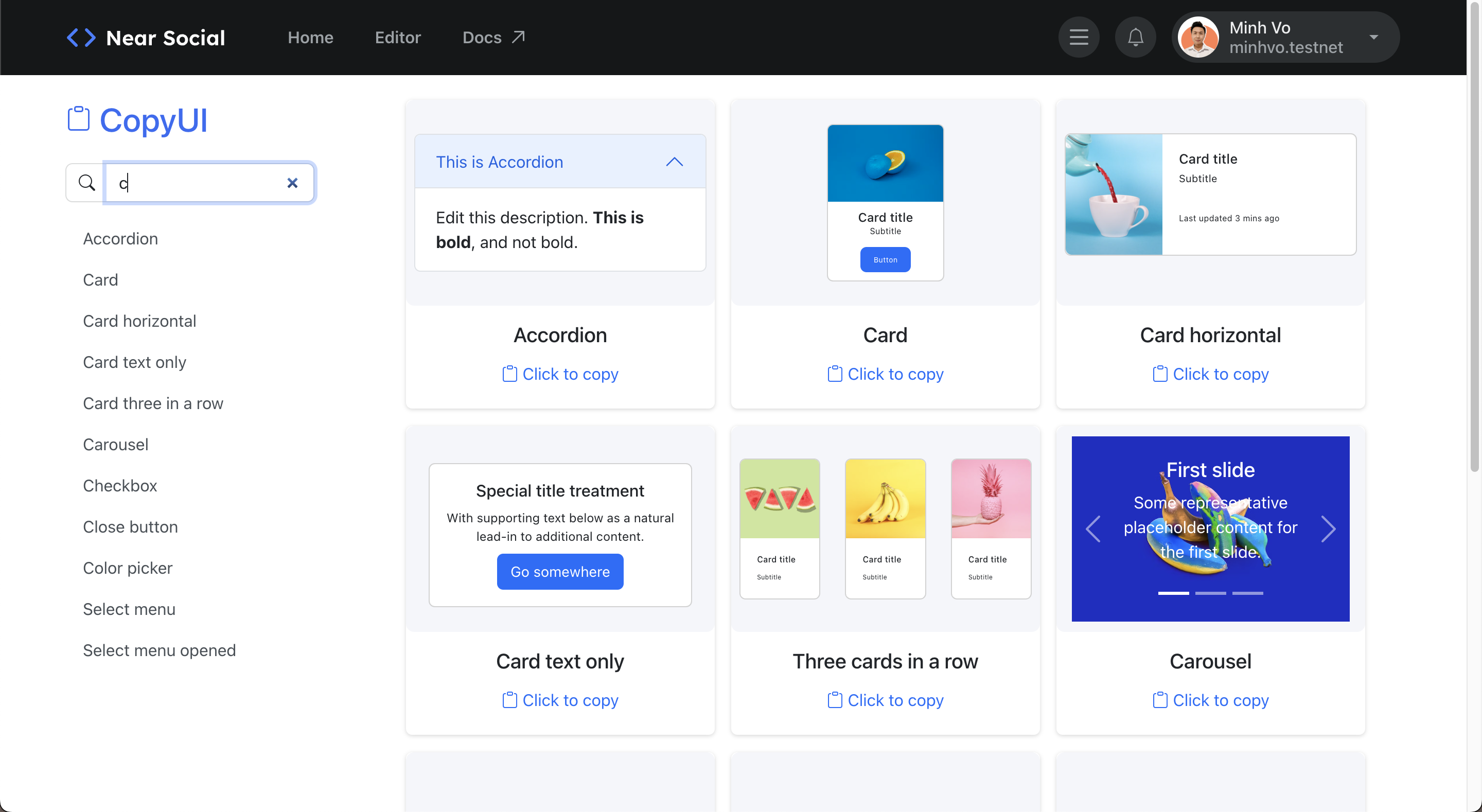Collapse the This is Accordion chevron
The image size is (1482, 812).
[674, 162]
